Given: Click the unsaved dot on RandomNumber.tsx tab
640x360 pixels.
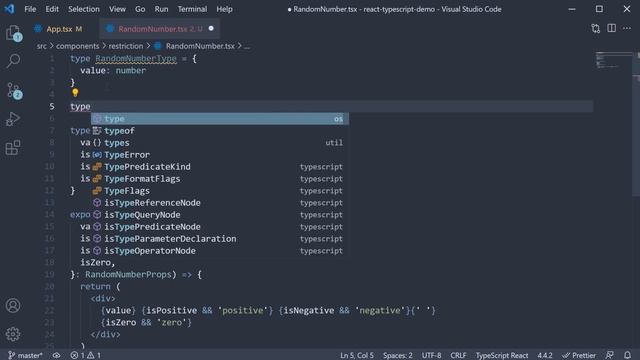Looking at the screenshot, I should tap(211, 29).
